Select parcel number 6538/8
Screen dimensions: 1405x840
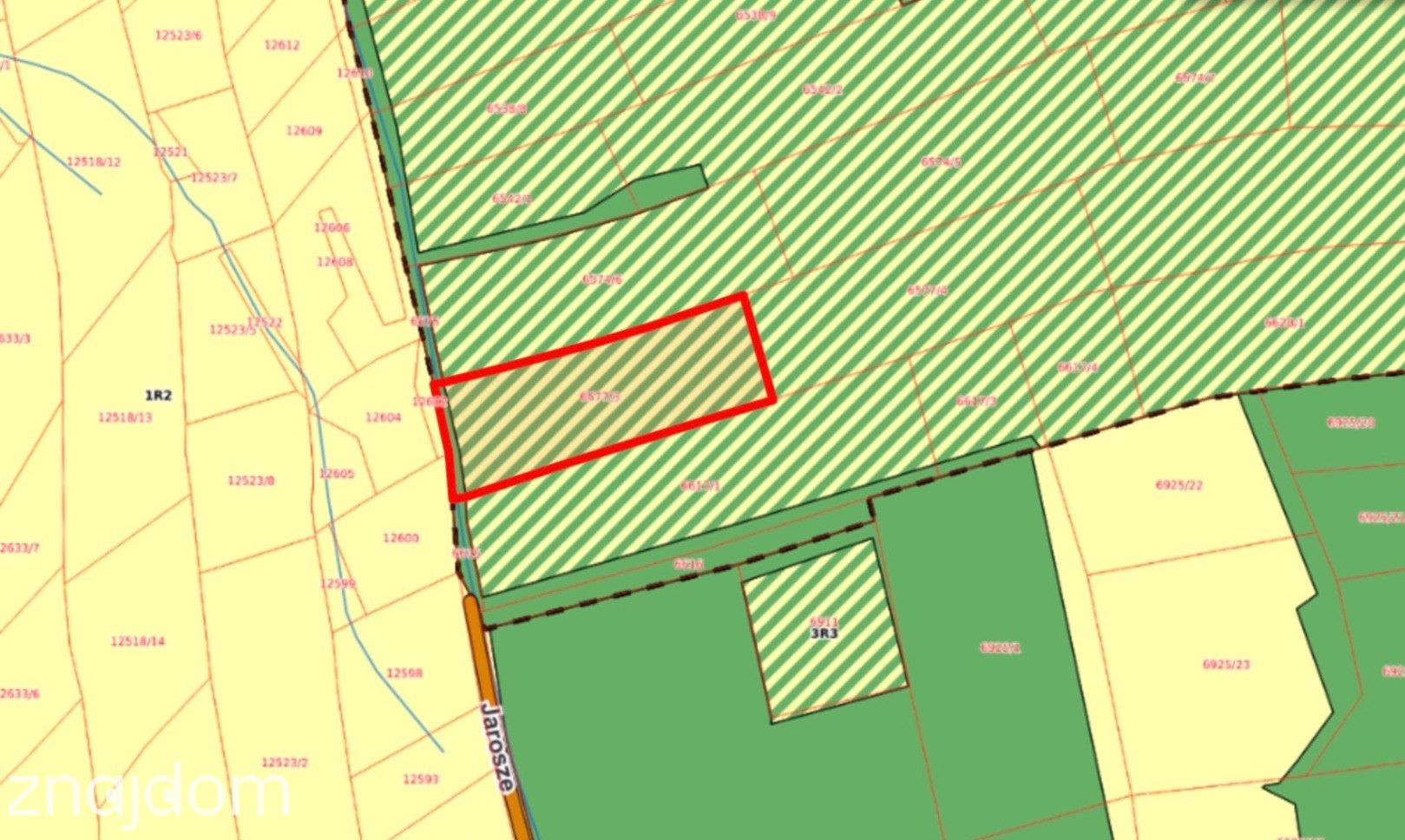coord(507,108)
